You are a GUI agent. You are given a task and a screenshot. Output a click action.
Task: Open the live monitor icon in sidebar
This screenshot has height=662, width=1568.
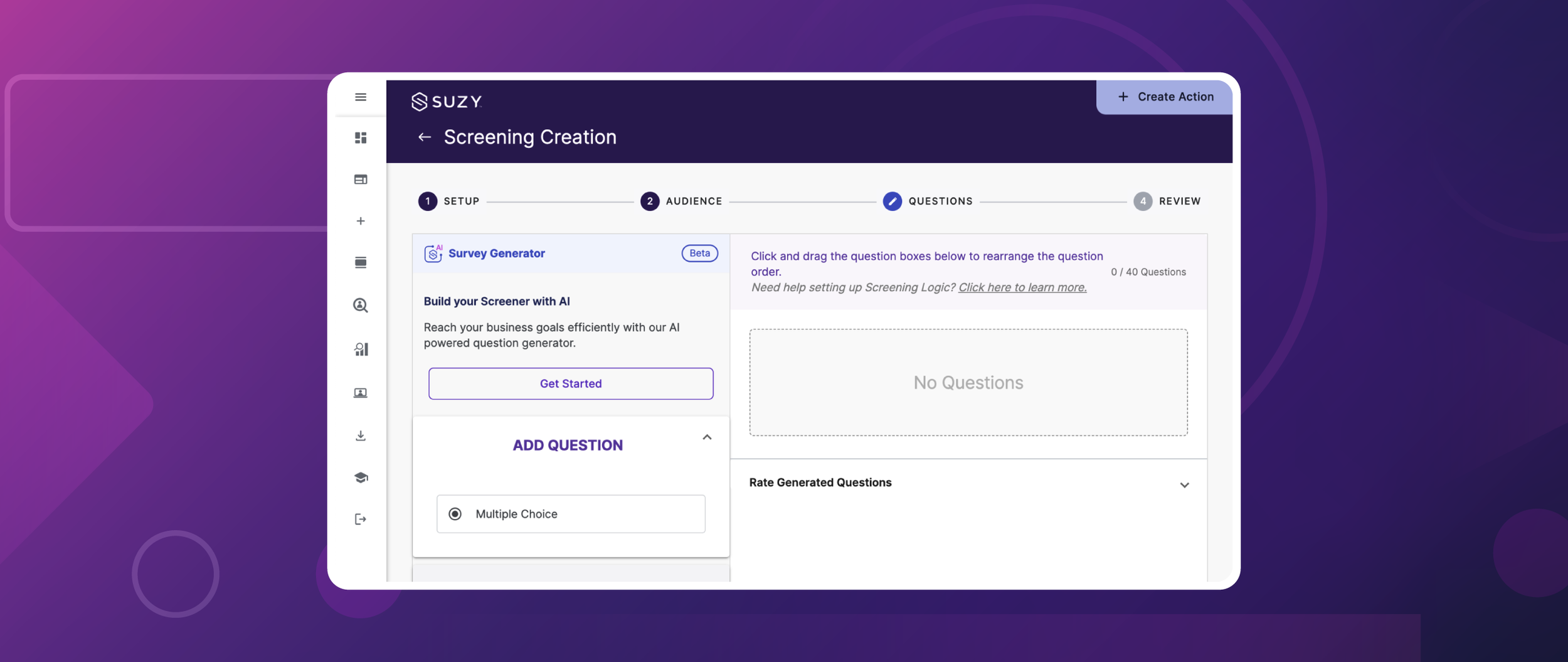click(361, 392)
